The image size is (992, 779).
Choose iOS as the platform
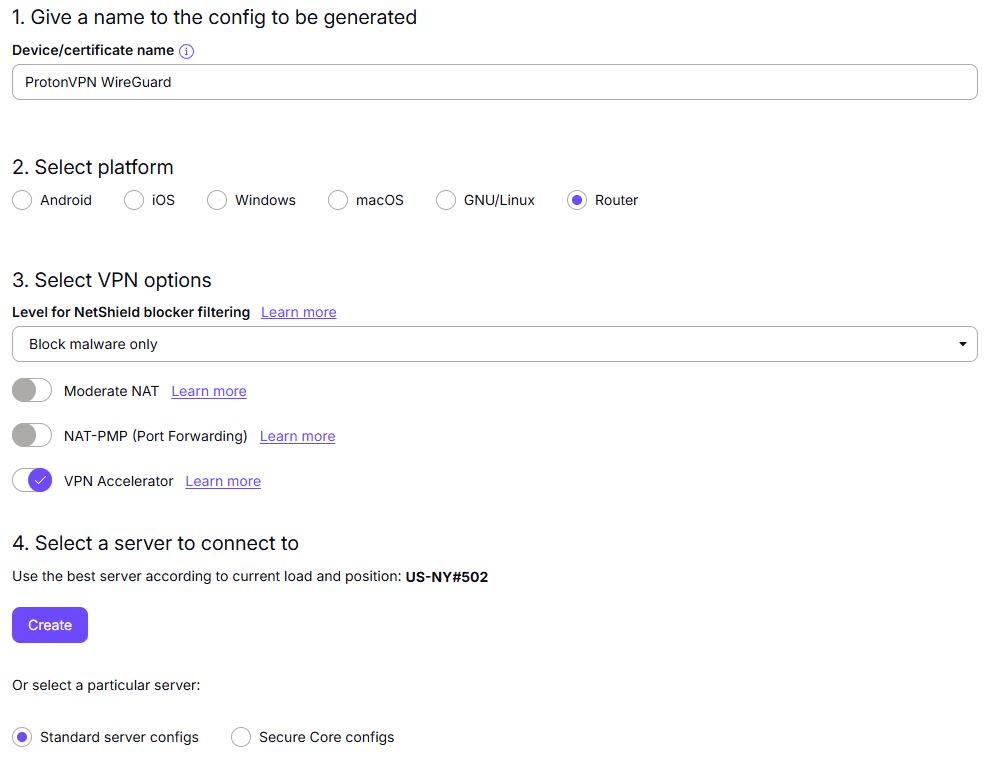pos(133,200)
